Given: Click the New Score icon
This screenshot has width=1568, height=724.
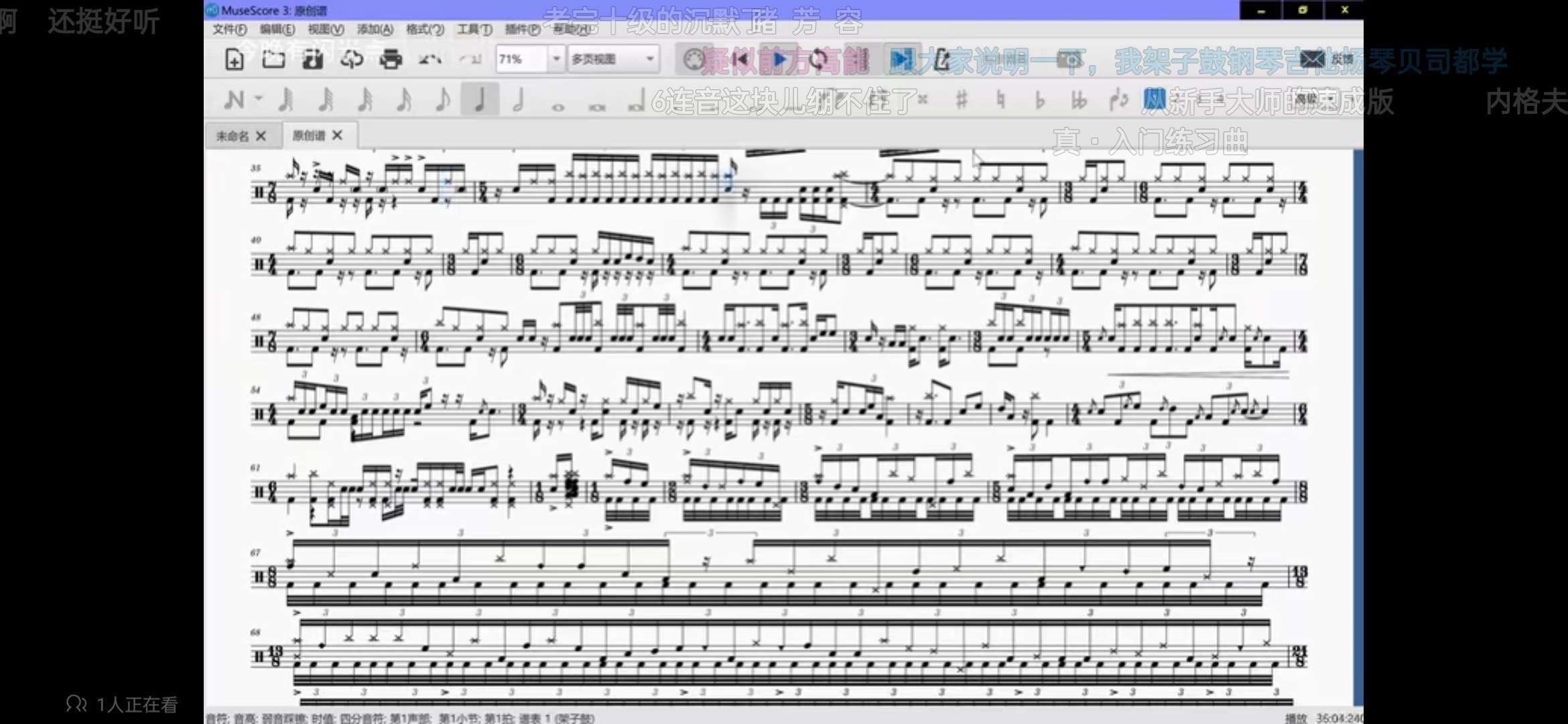Looking at the screenshot, I should (234, 60).
